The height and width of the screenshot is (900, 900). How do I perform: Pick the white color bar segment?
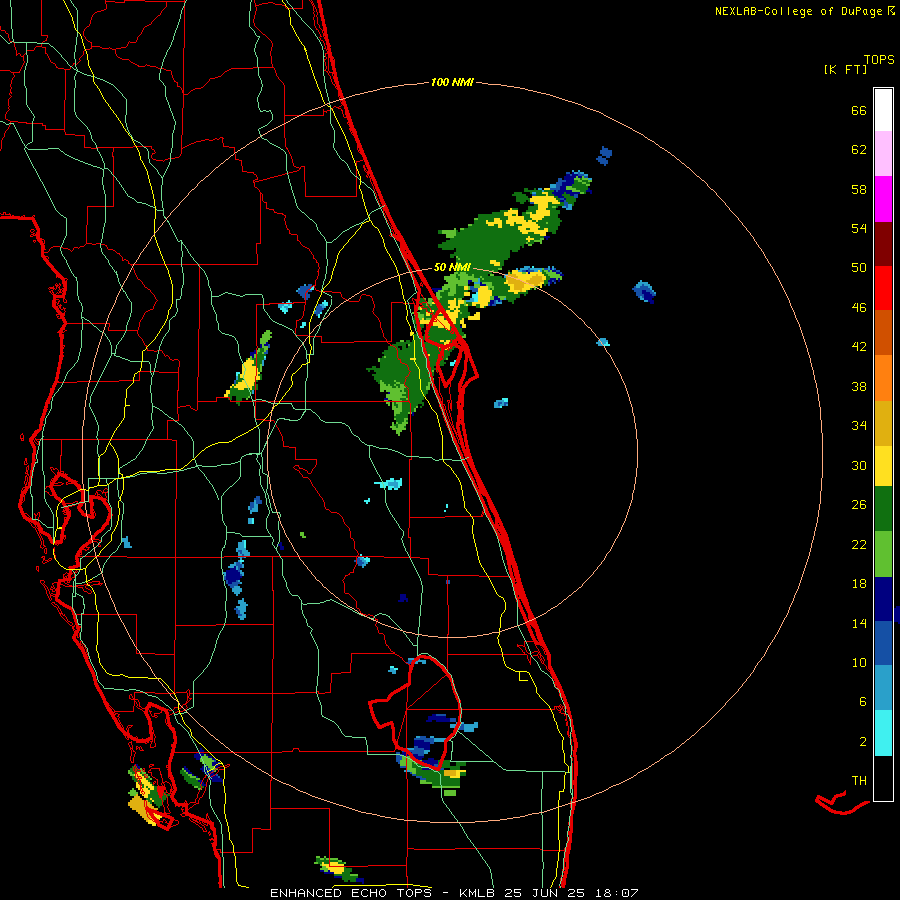pyautogui.click(x=883, y=110)
